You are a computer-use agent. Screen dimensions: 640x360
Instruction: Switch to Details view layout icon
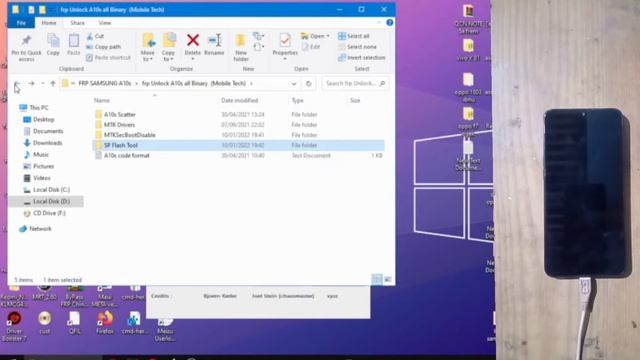[x=377, y=279]
